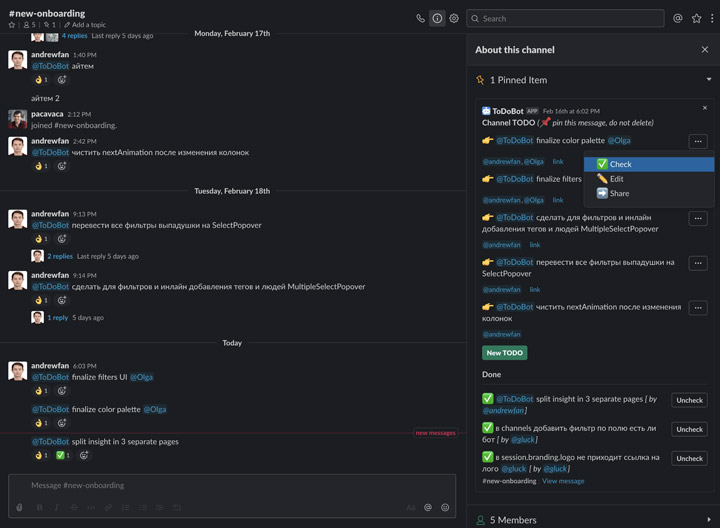The image size is (720, 528).
Task: Toggle Aa formatting toolbar in composer
Action: 411,507
